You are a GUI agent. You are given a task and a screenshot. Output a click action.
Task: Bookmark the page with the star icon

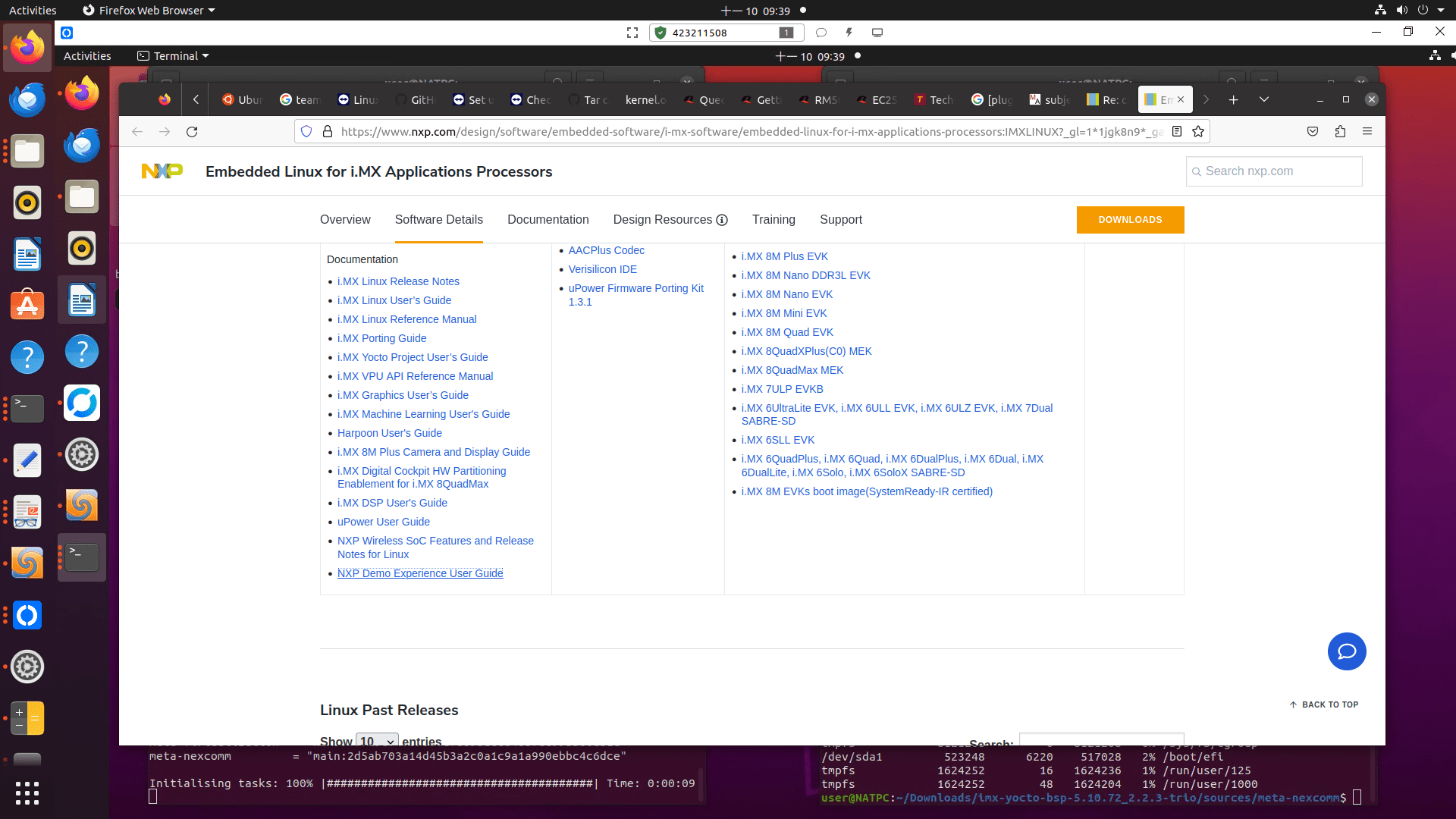pos(1198,131)
